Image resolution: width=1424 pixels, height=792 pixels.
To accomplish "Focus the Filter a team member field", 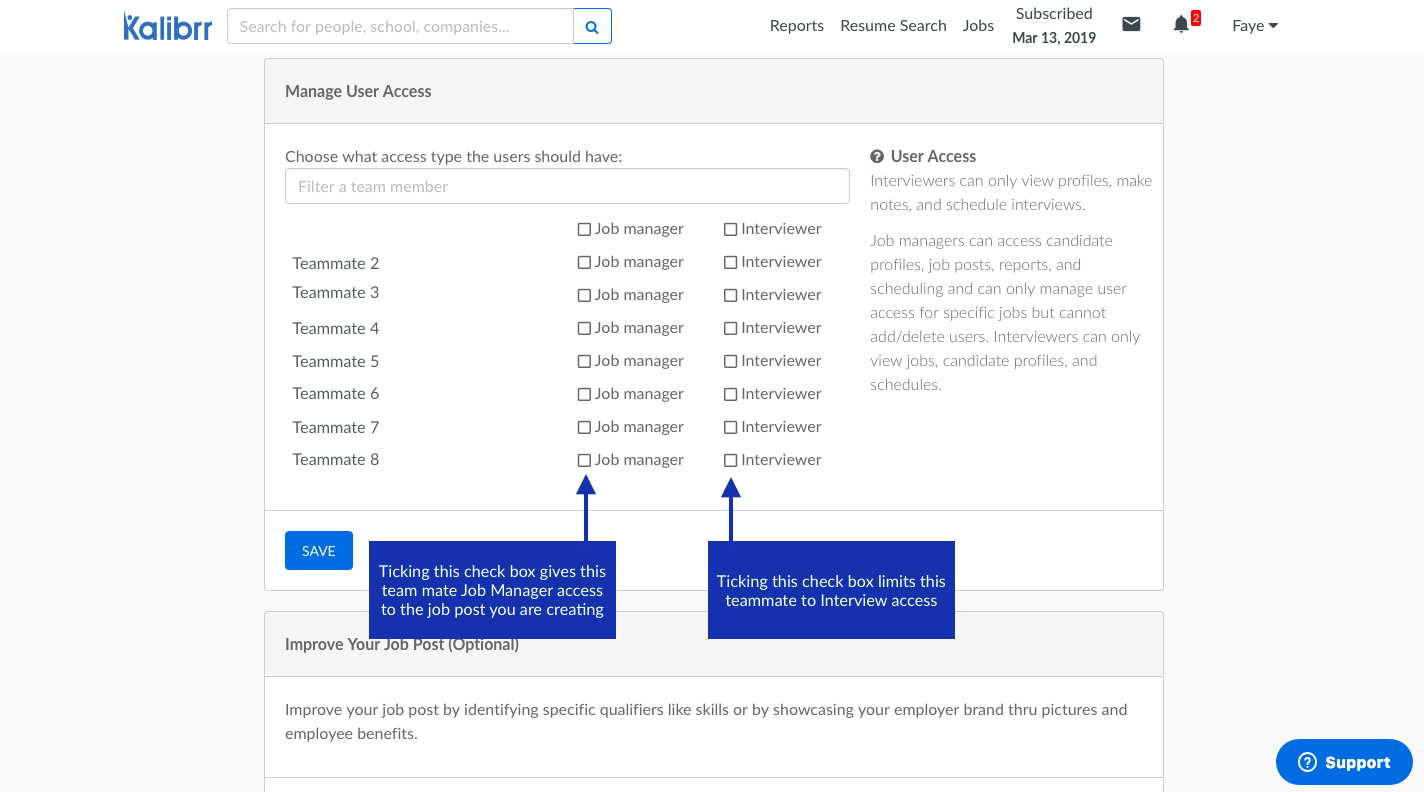I will tap(567, 187).
